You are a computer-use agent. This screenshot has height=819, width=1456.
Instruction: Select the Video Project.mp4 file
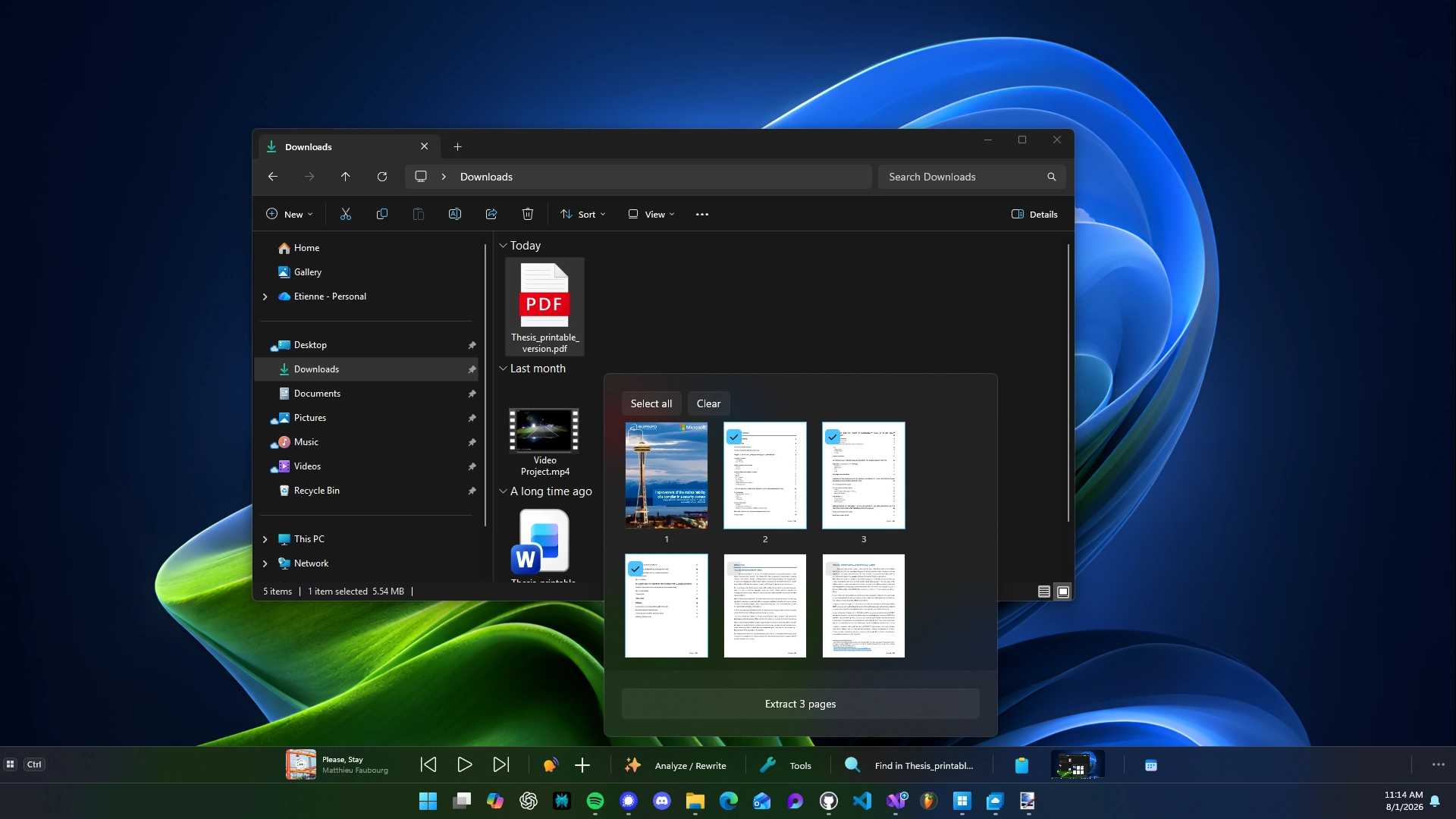[544, 442]
